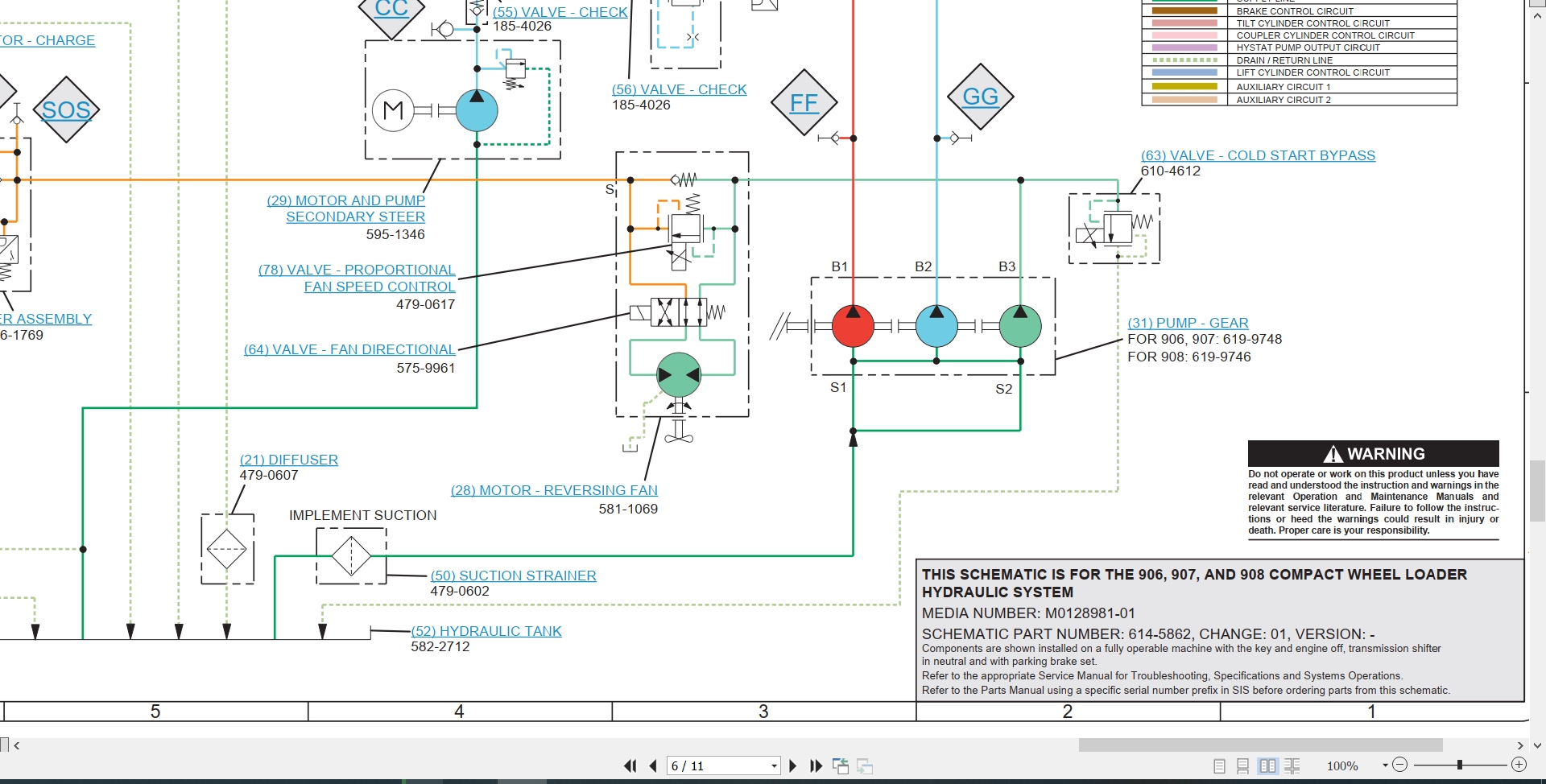Open the CC diamond connector link
The width and height of the screenshot is (1546, 784).
[391, 10]
